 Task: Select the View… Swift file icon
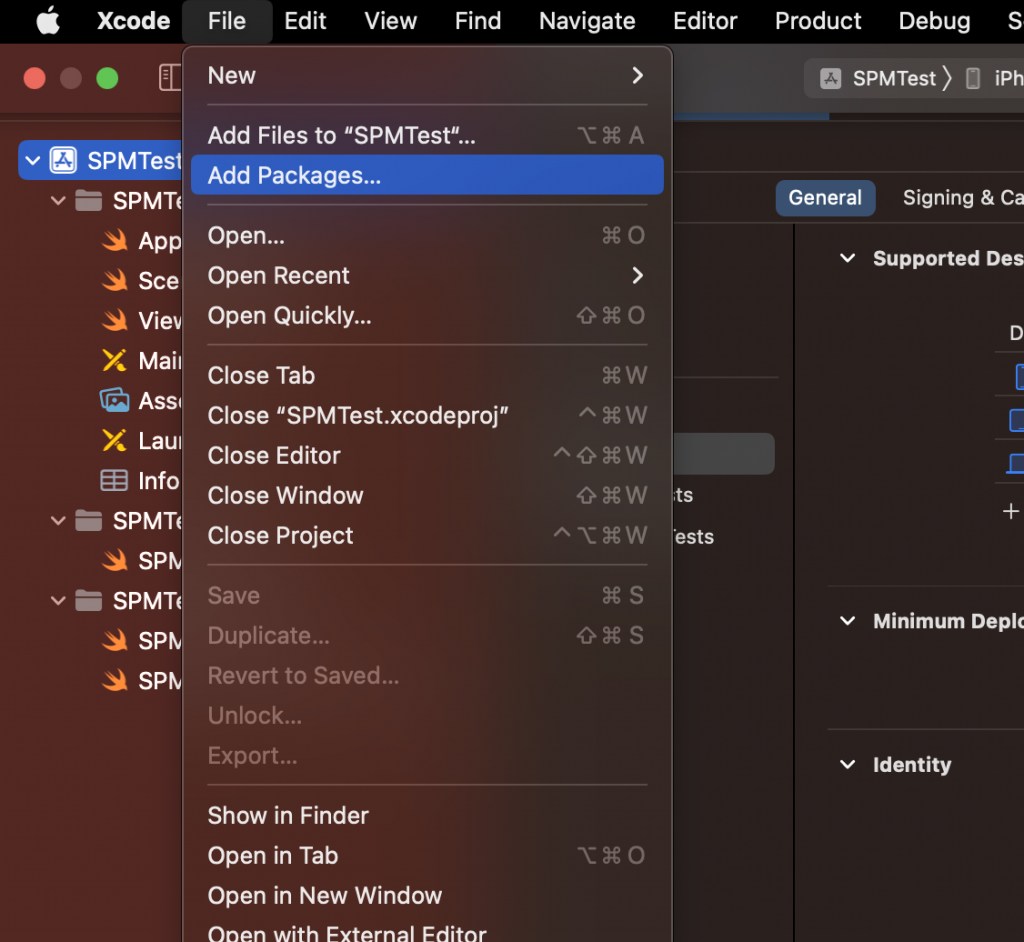tap(115, 320)
